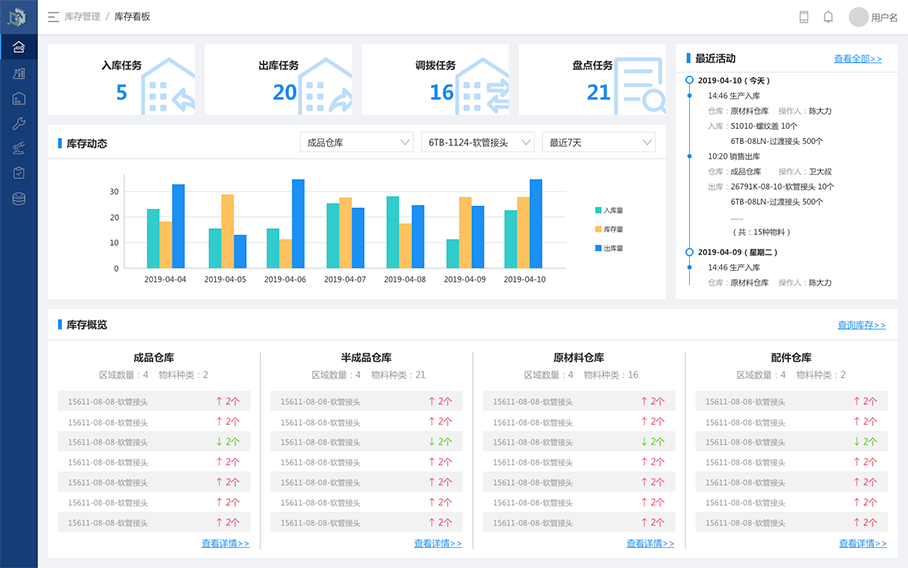Expand the 成品仓库 warehouse dropdown
The width and height of the screenshot is (908, 568).
[357, 142]
